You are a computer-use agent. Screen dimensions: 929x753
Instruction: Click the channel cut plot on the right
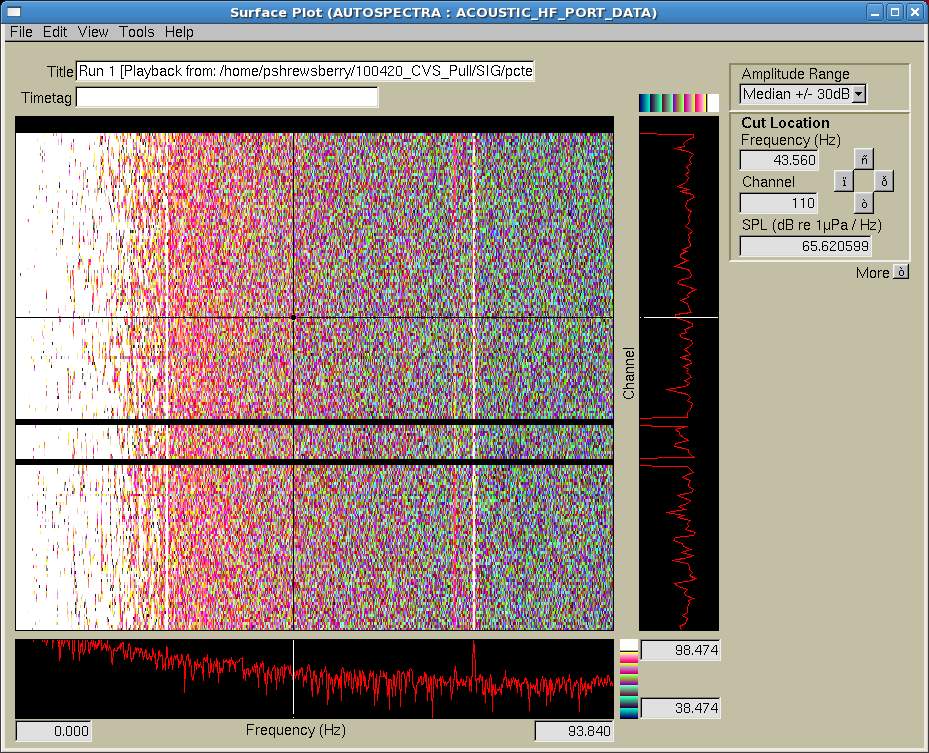(678, 373)
